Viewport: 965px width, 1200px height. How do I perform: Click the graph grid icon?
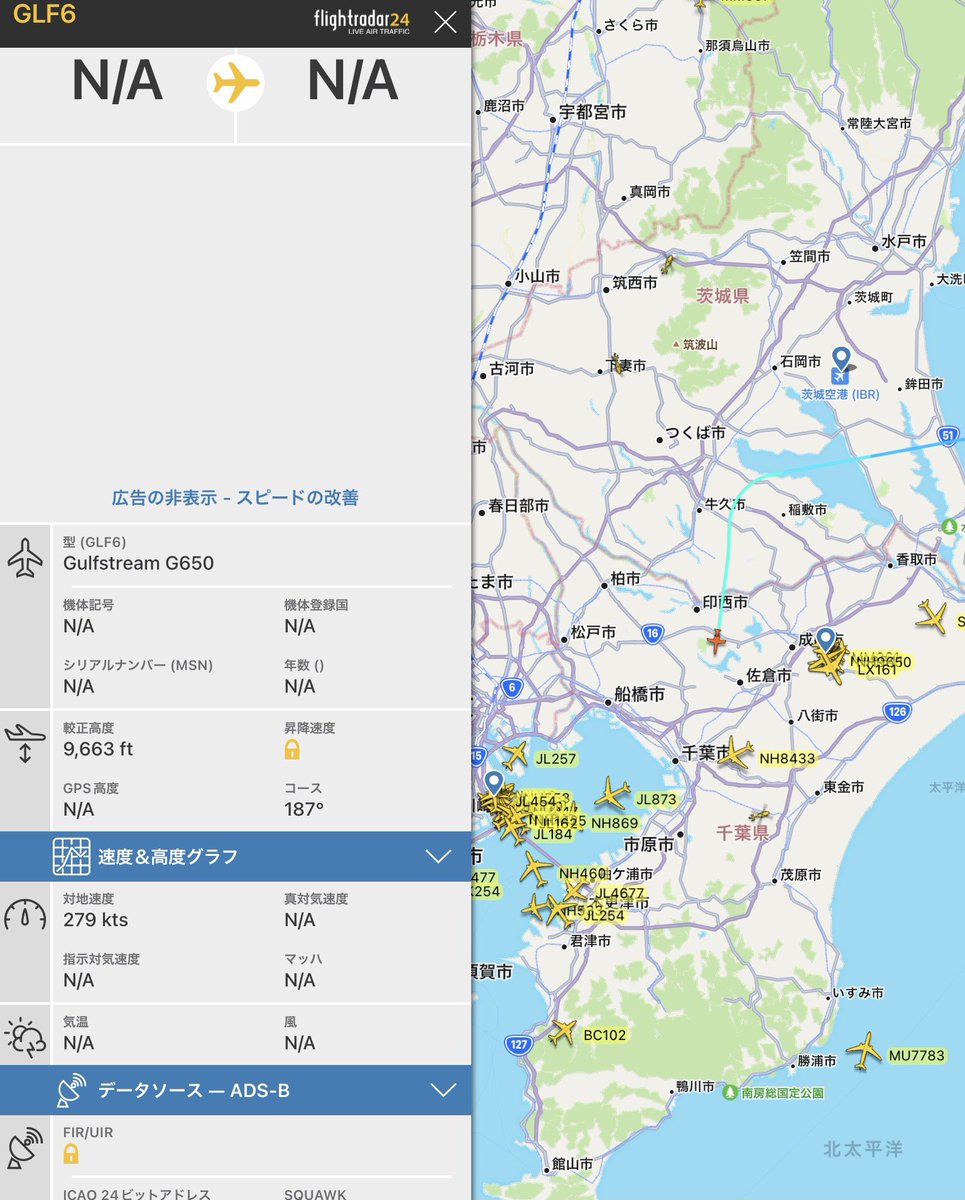71,856
